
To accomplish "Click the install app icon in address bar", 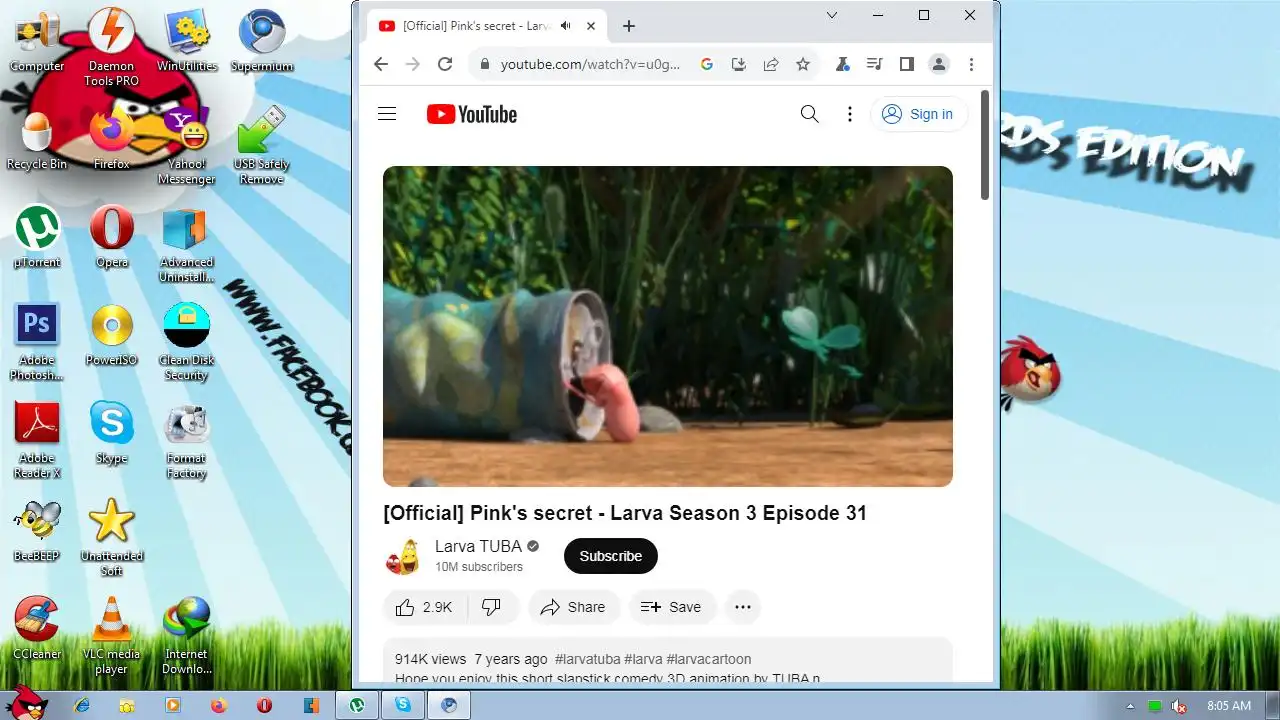I will click(739, 64).
